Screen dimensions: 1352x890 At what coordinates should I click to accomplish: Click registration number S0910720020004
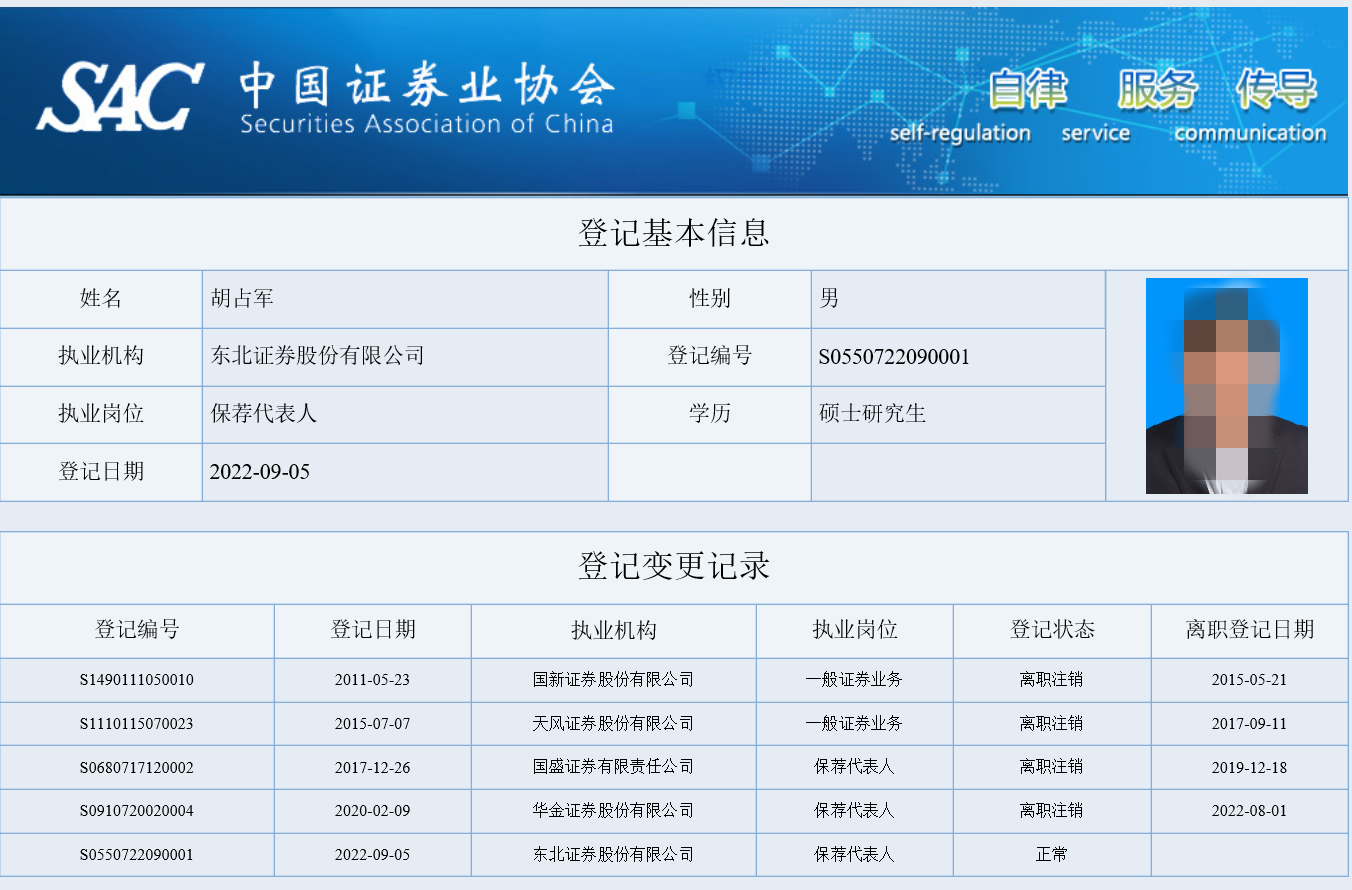pyautogui.click(x=137, y=811)
